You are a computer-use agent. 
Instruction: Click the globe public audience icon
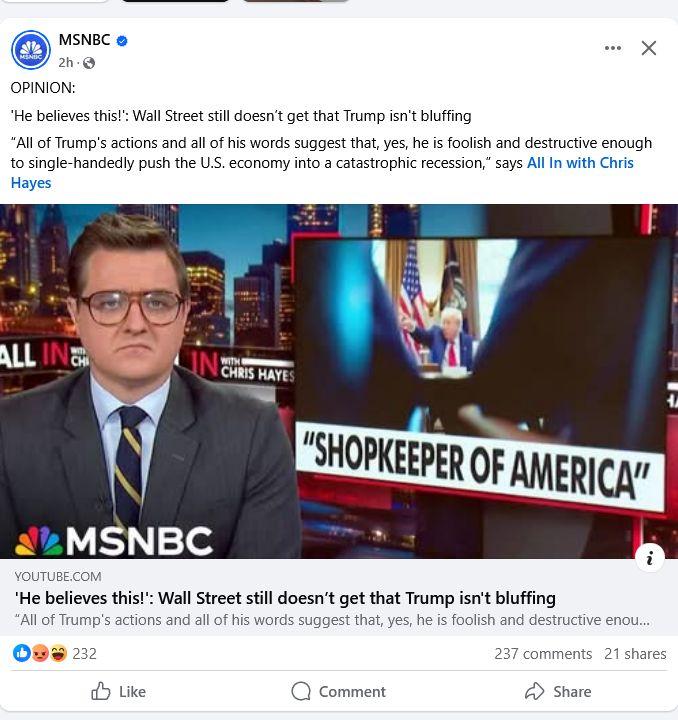point(89,63)
